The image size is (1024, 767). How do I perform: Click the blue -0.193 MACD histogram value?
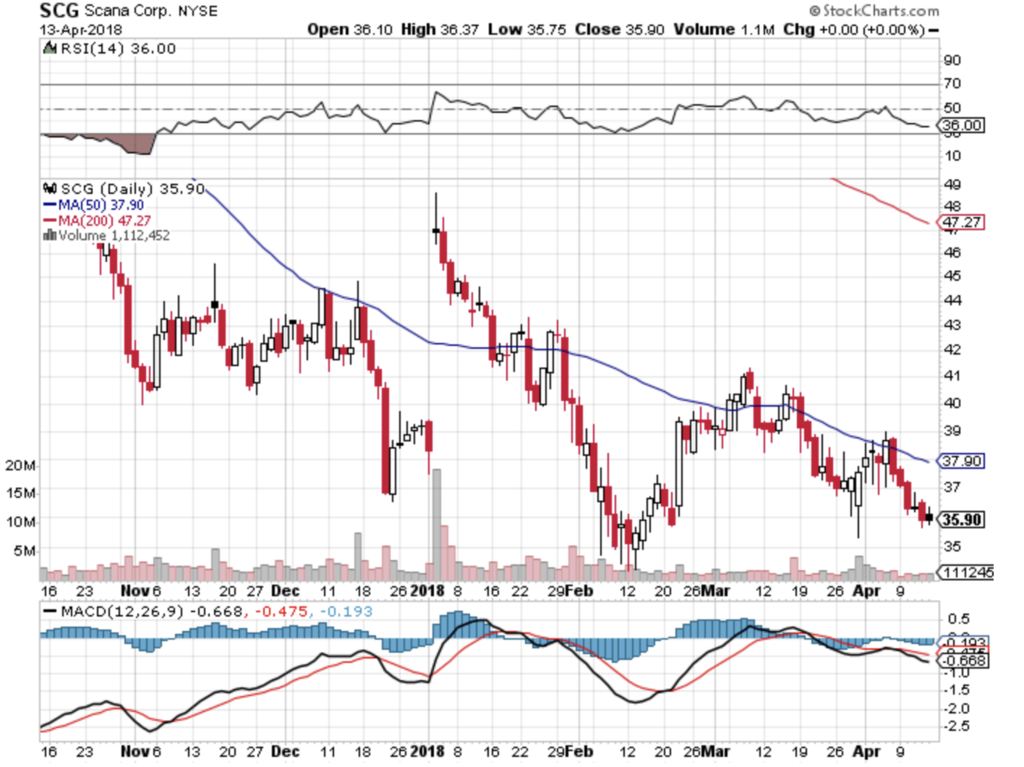tap(346, 612)
